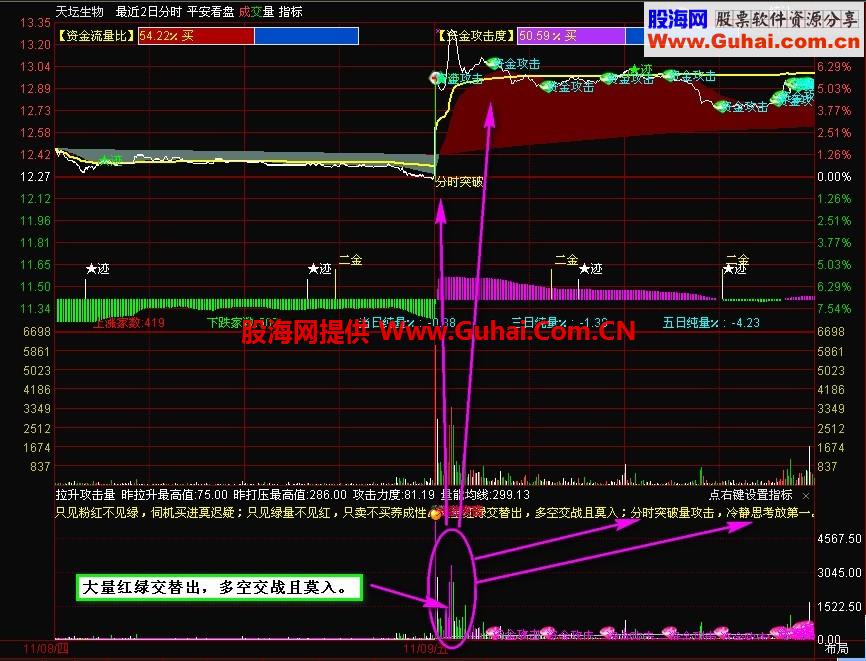Open the 布局 layout button
The width and height of the screenshot is (866, 661).
836,649
